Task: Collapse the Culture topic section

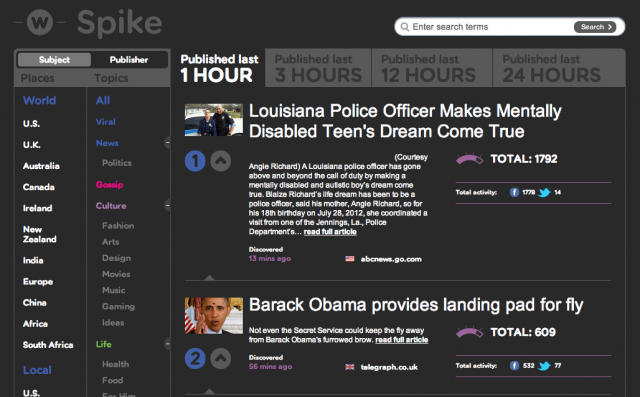Action: 167,205
